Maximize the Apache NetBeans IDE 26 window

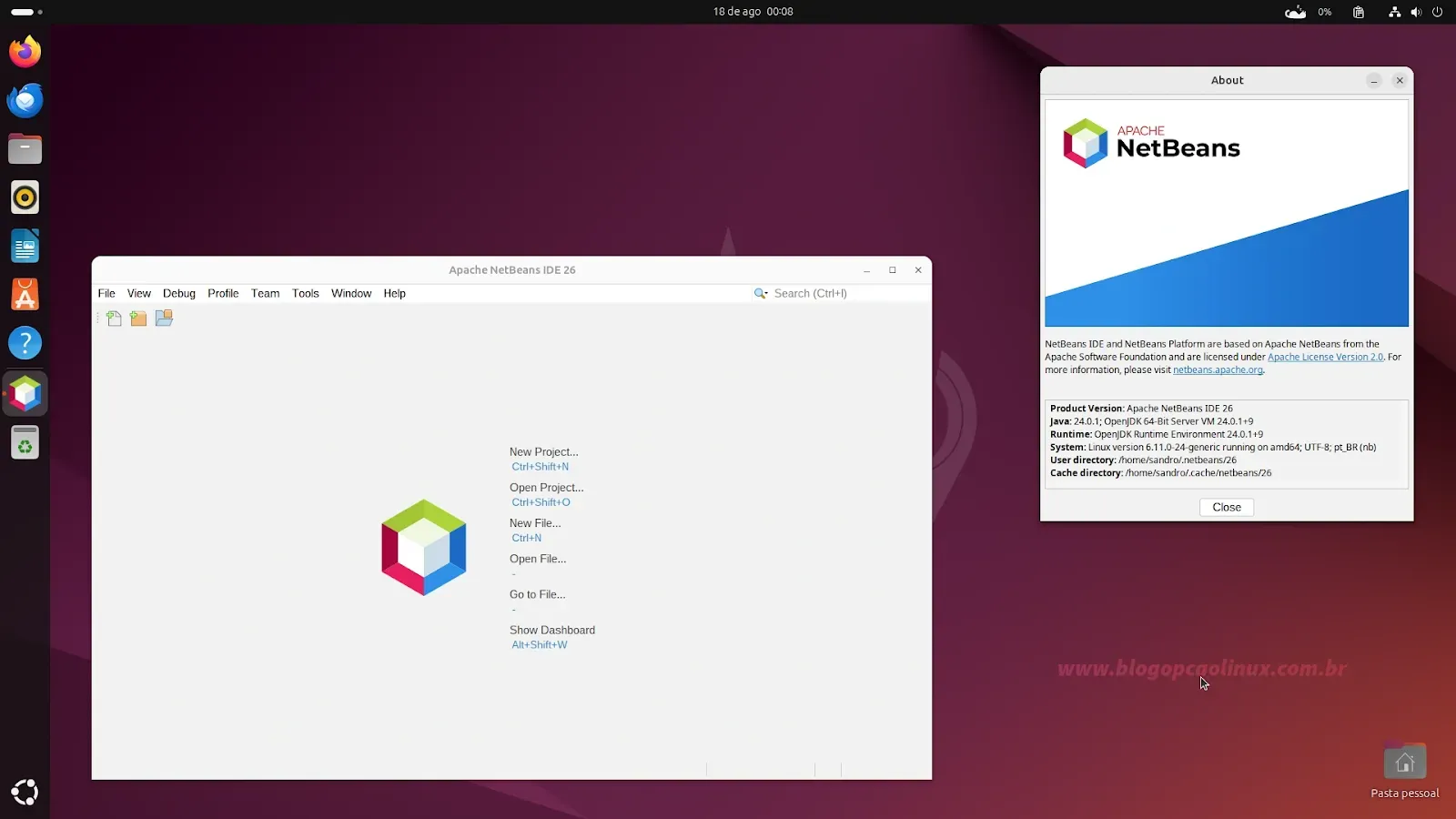coord(893,269)
